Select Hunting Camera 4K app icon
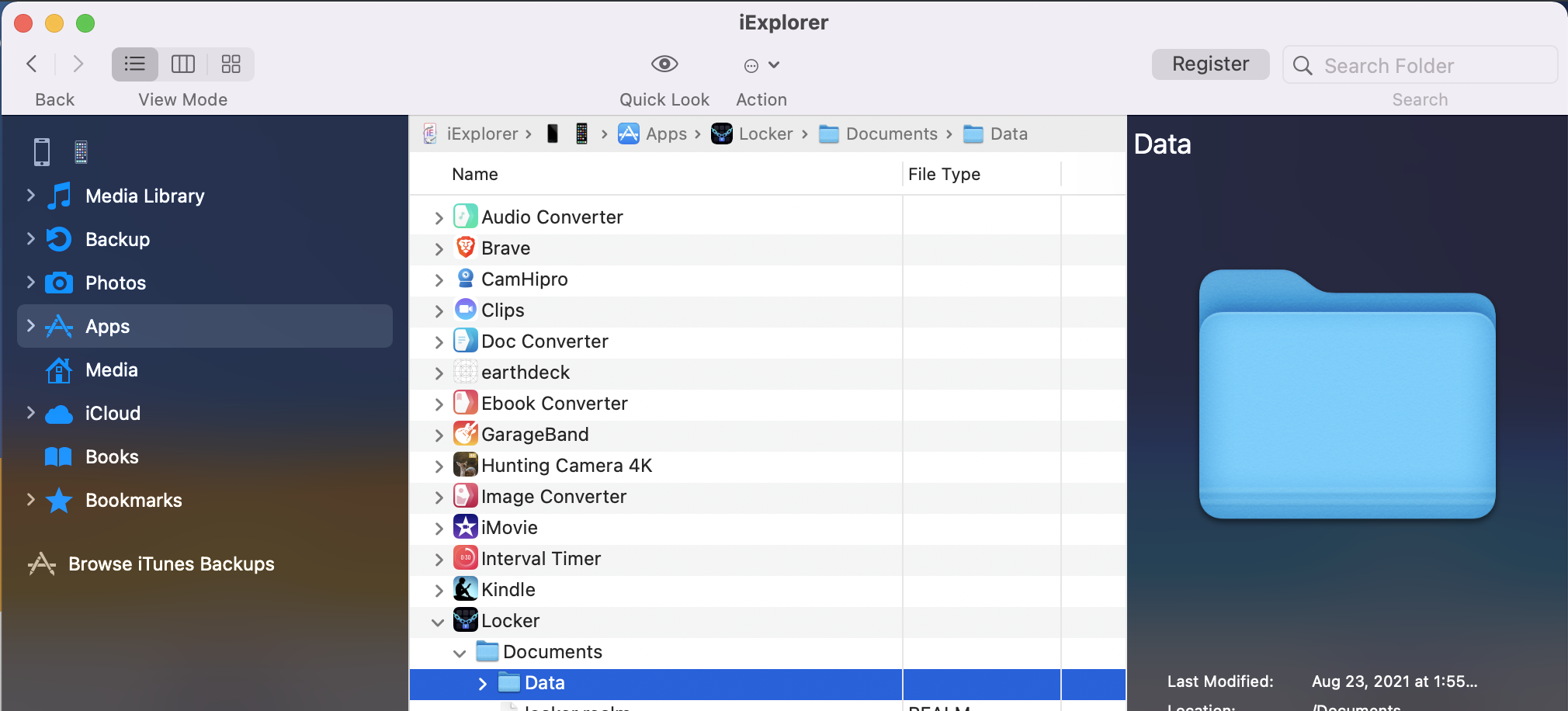This screenshot has height=711, width=1568. 466,465
